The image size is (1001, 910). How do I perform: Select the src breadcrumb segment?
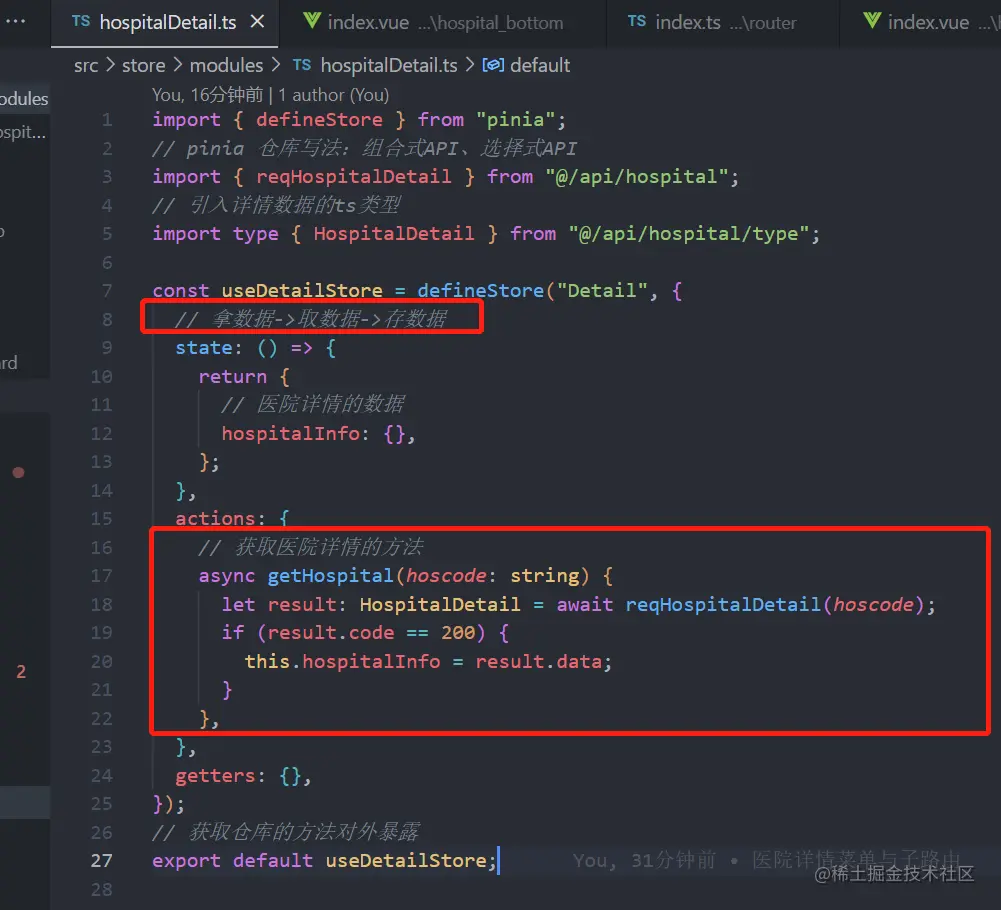86,65
